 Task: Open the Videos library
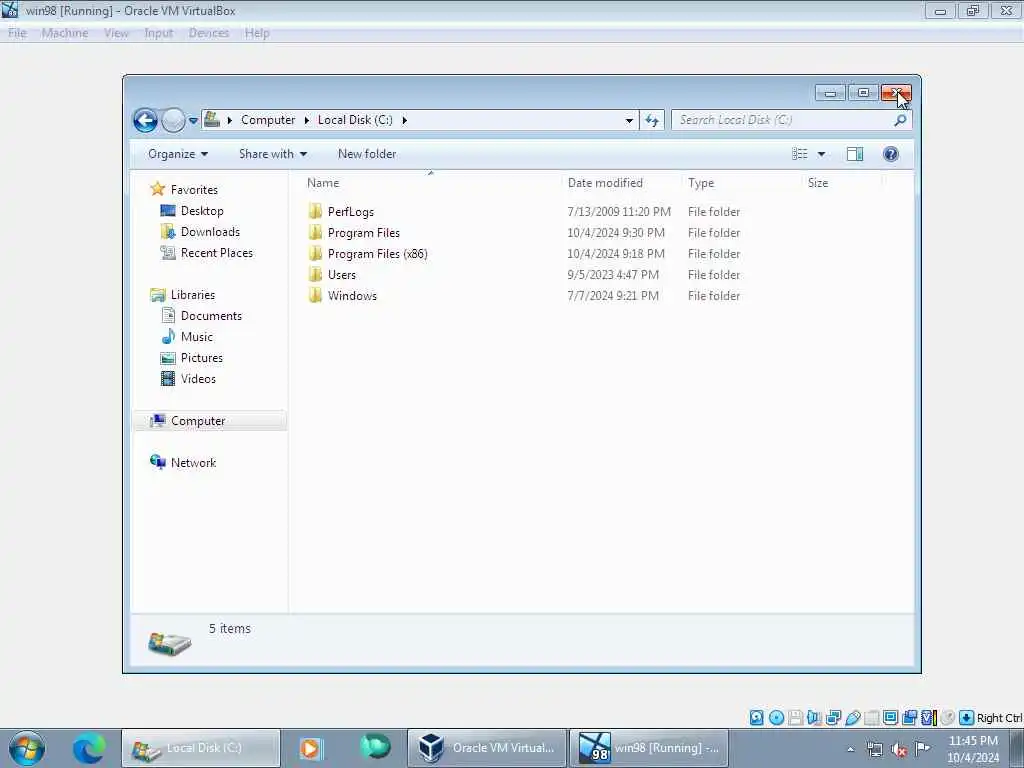[x=198, y=378]
